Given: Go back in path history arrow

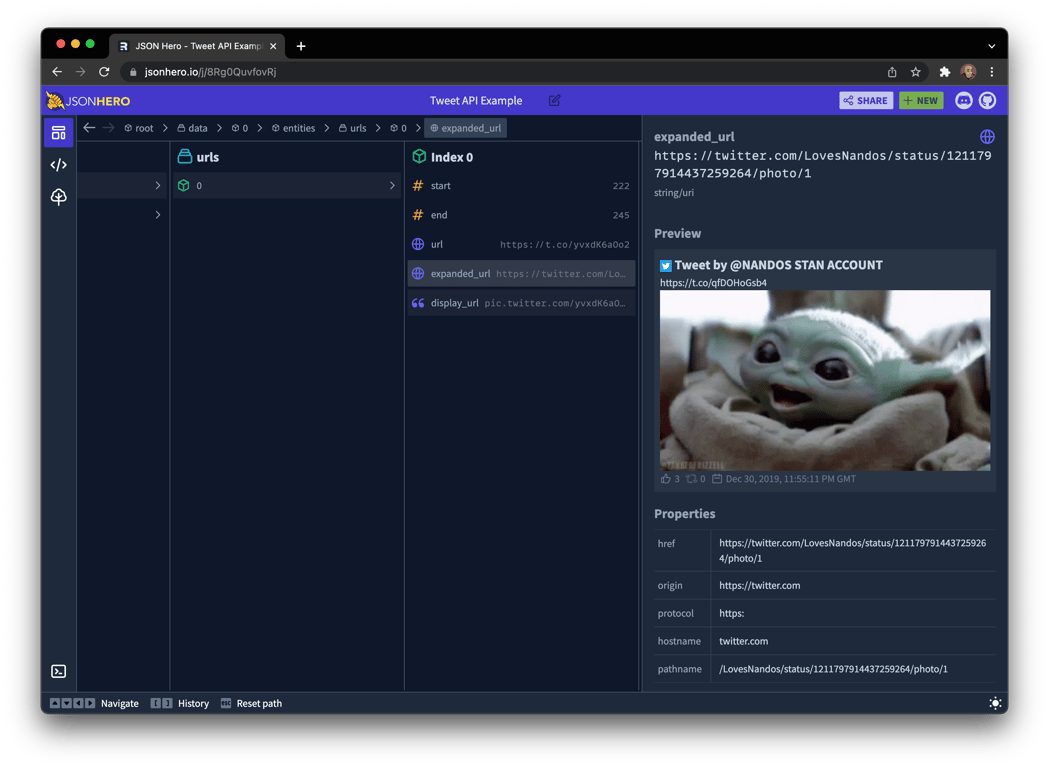Looking at the screenshot, I should tap(90, 128).
